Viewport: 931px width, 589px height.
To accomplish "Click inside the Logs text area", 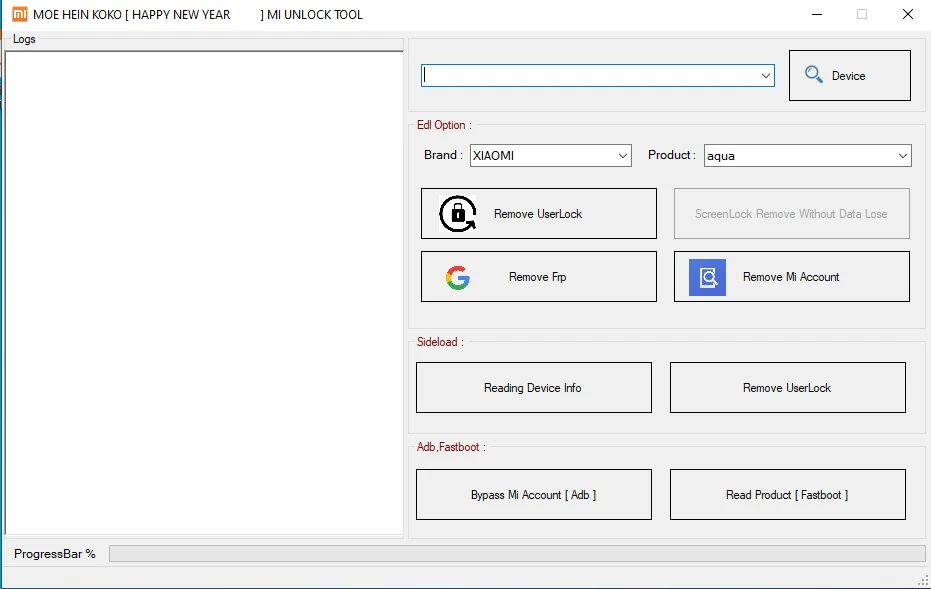I will (204, 293).
